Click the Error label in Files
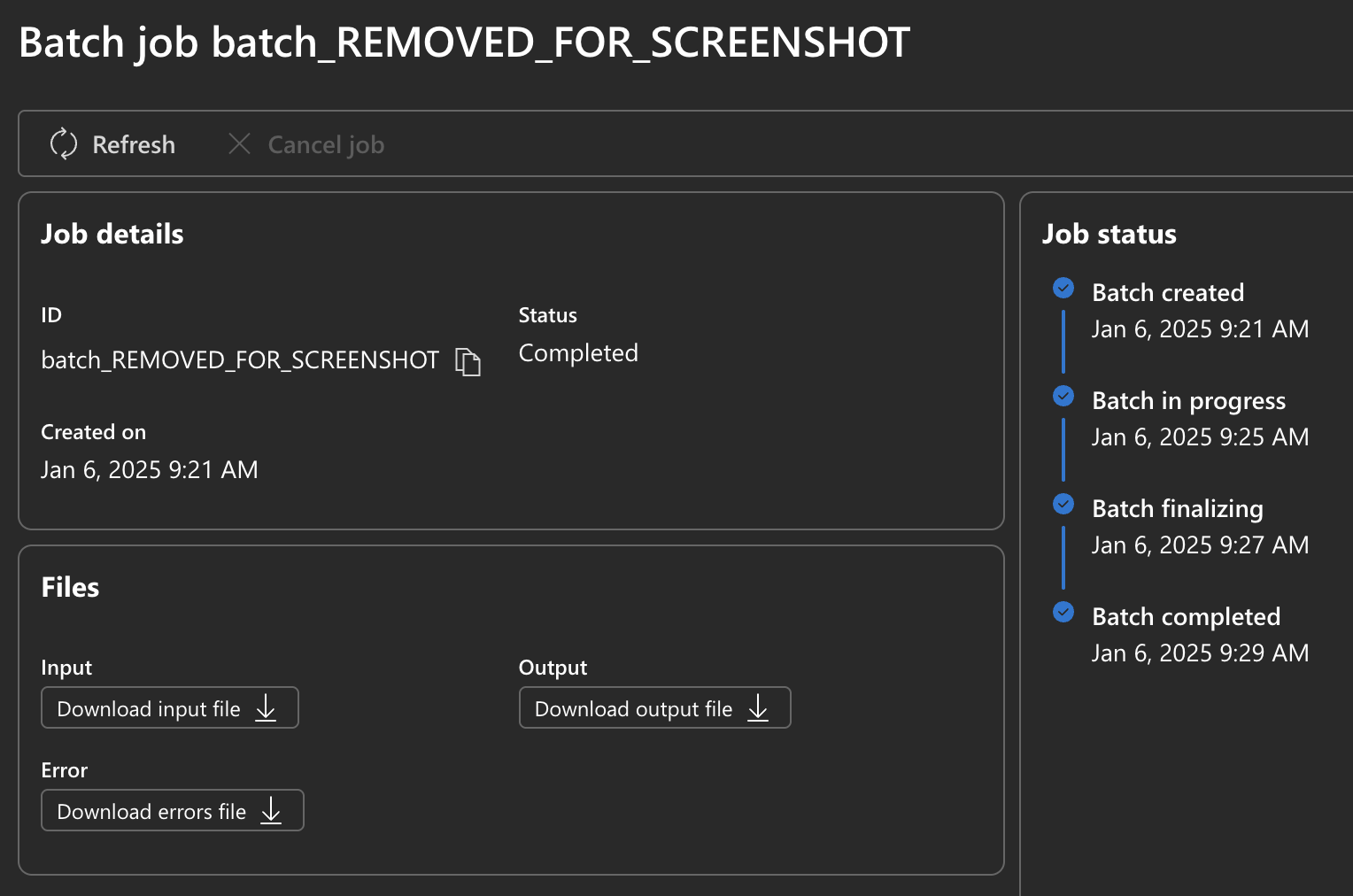Screen dimensions: 1353x896 64,770
